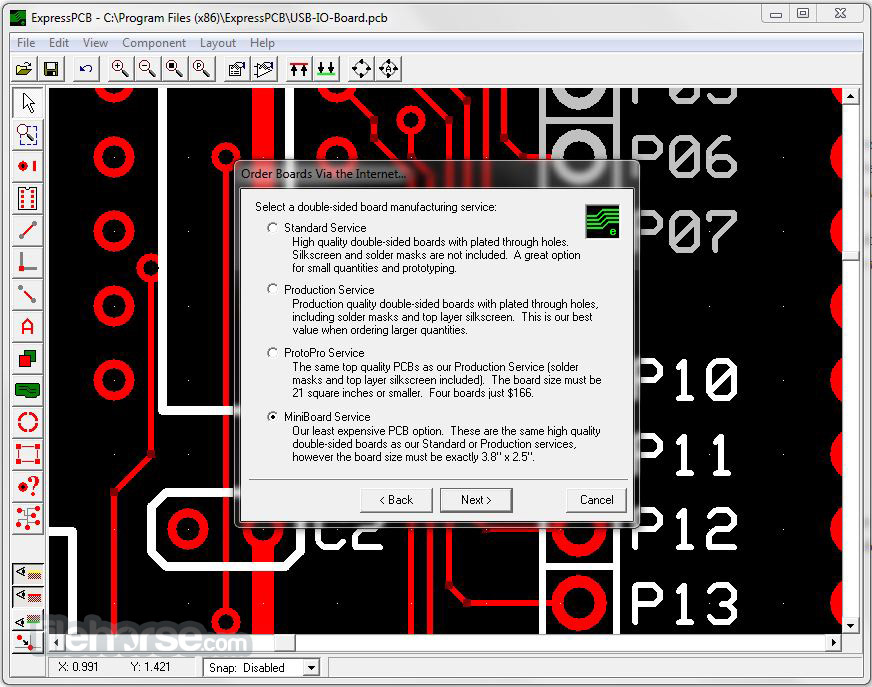Screen dimensions: 872x687
Task: Open the View menu
Action: pos(95,43)
